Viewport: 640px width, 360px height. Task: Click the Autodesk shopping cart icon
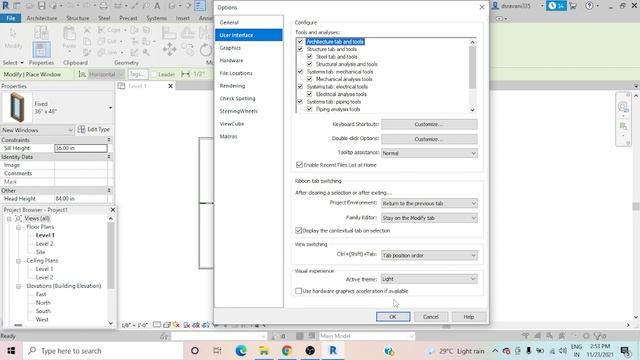pyautogui.click(x=573, y=6)
